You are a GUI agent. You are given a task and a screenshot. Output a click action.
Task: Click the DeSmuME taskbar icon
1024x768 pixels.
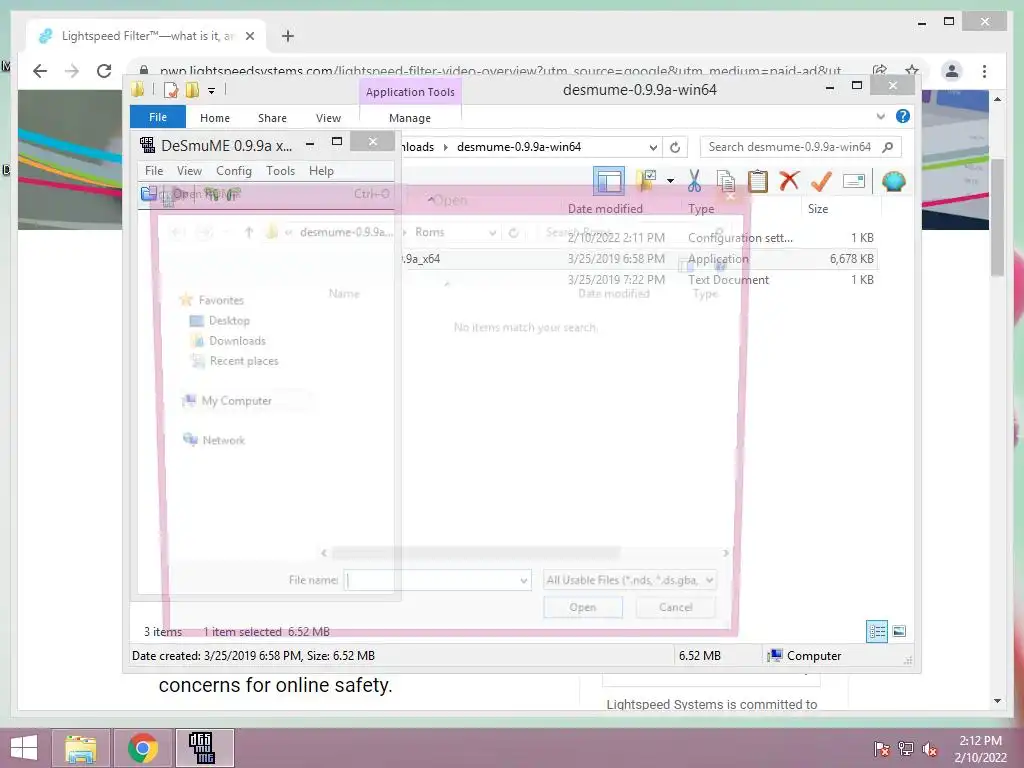[x=204, y=748]
